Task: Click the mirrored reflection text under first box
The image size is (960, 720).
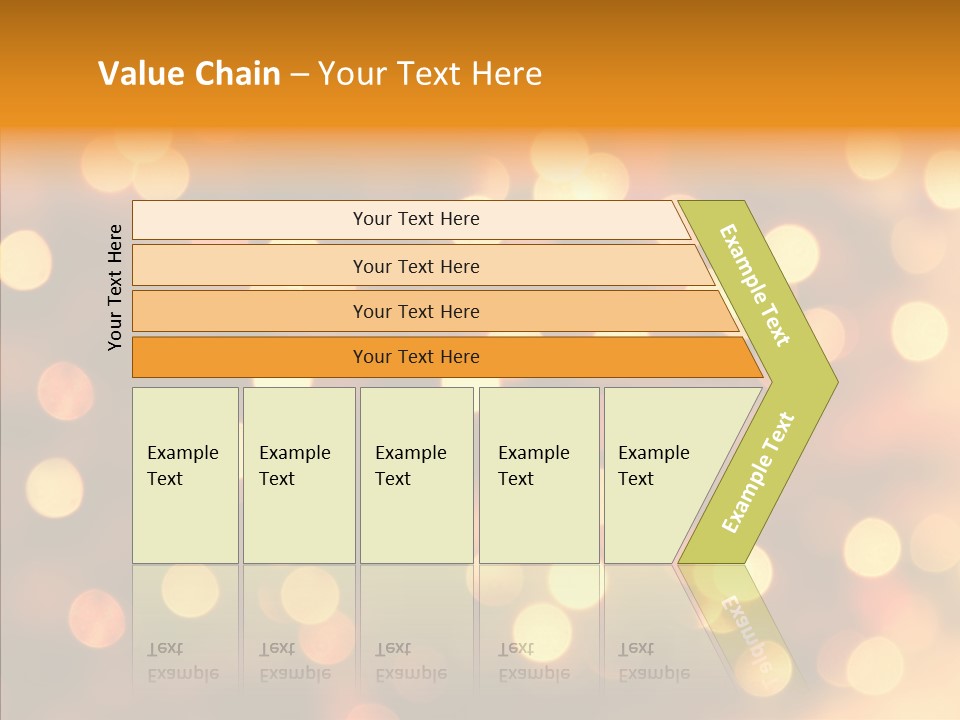Action: coord(182,661)
